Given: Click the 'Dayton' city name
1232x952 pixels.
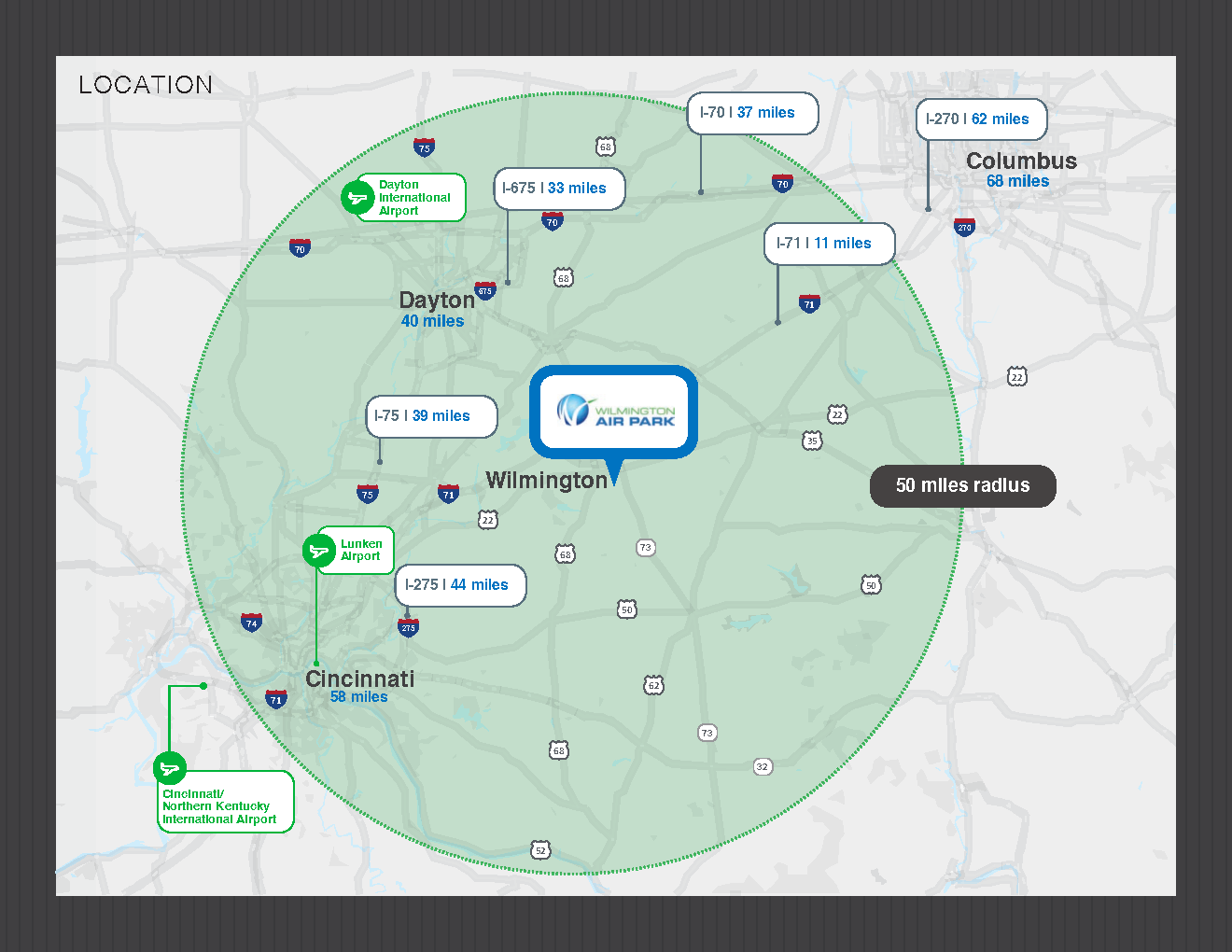Looking at the screenshot, I should (437, 301).
